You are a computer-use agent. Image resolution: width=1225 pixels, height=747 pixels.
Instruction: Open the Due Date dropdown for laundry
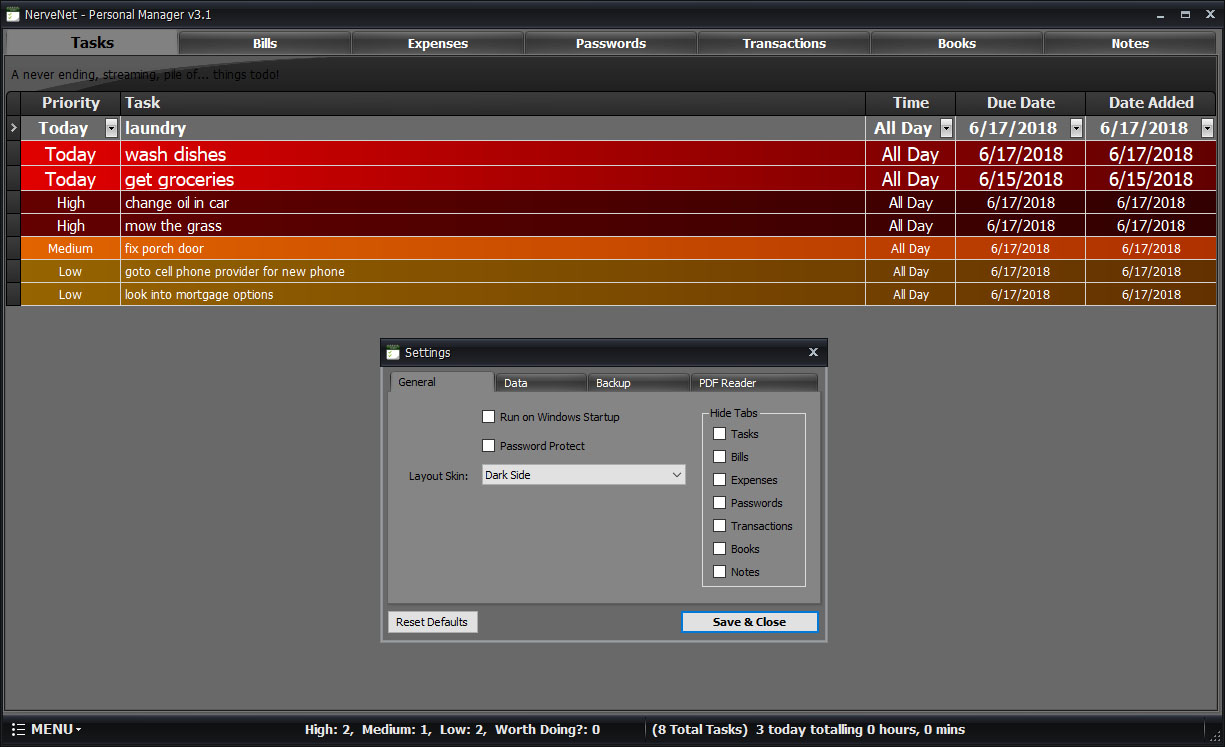click(1076, 128)
